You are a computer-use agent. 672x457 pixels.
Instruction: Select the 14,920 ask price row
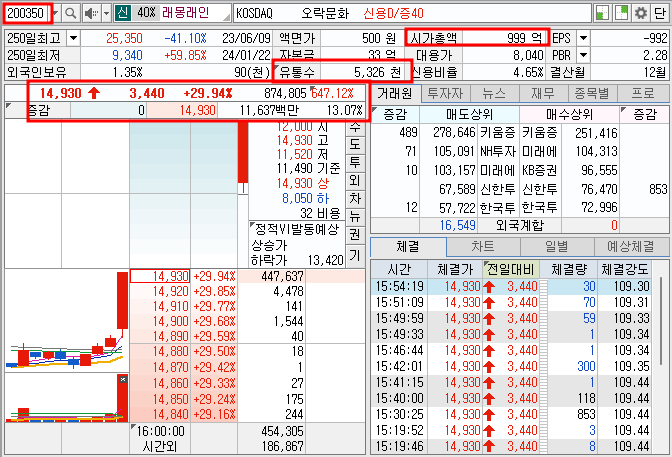248,292
